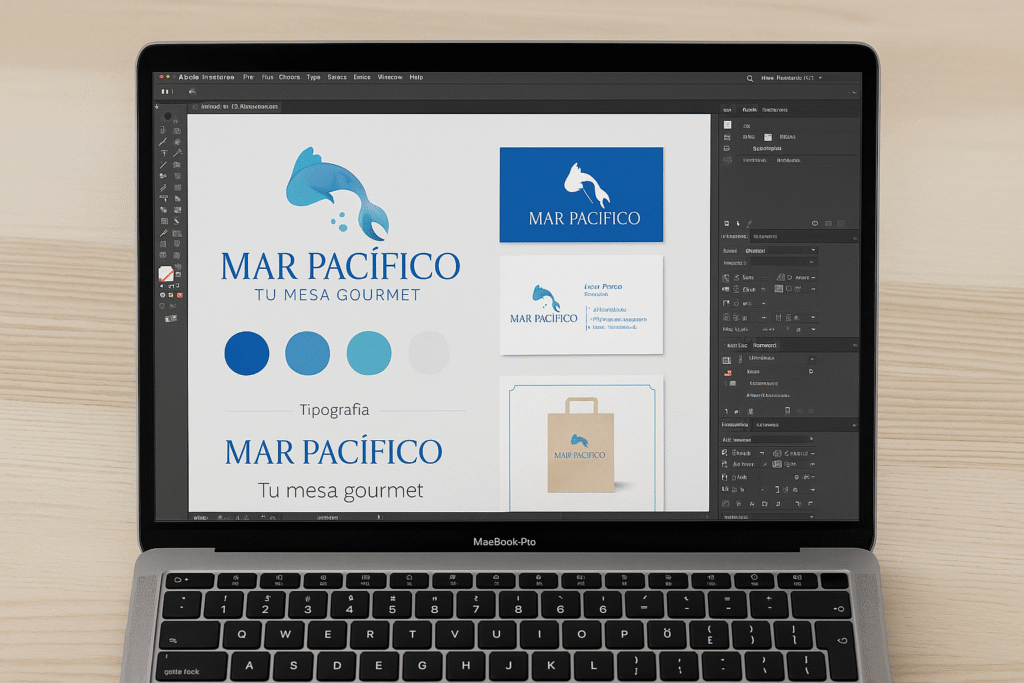Viewport: 1024px width, 683px height.
Task: Click the search magnifier icon in top bar
Action: point(749,77)
